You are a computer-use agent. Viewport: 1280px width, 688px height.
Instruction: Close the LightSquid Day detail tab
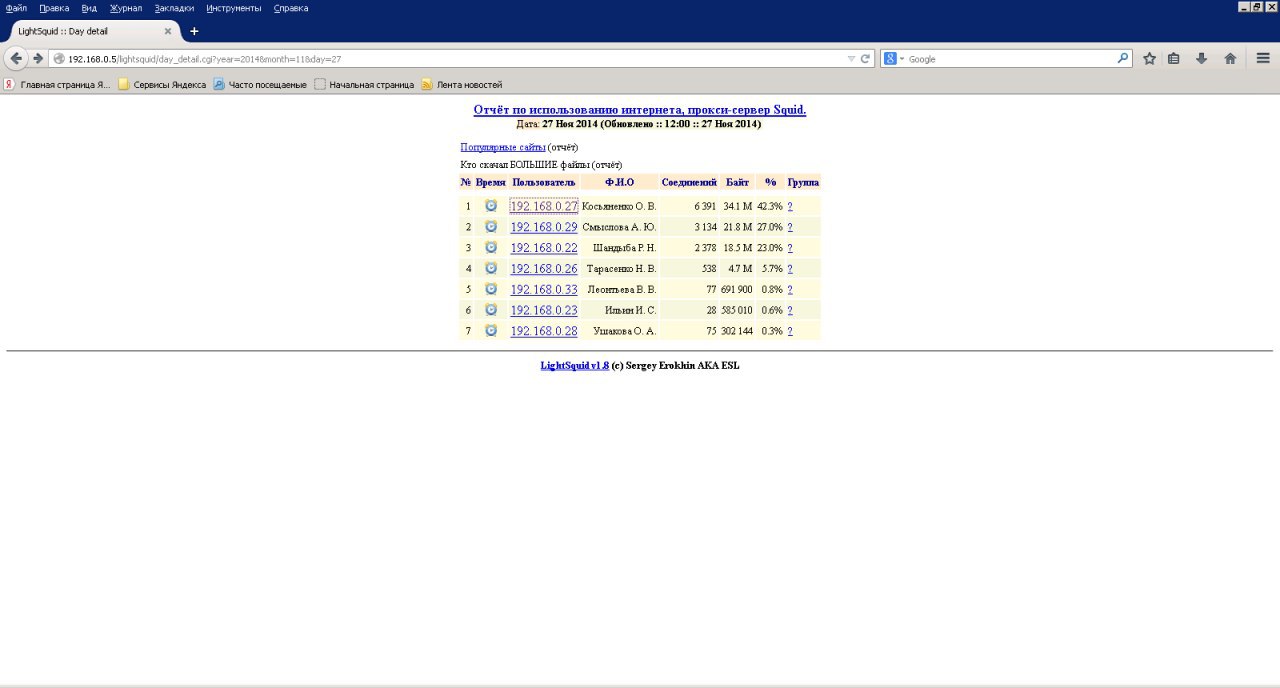point(168,31)
